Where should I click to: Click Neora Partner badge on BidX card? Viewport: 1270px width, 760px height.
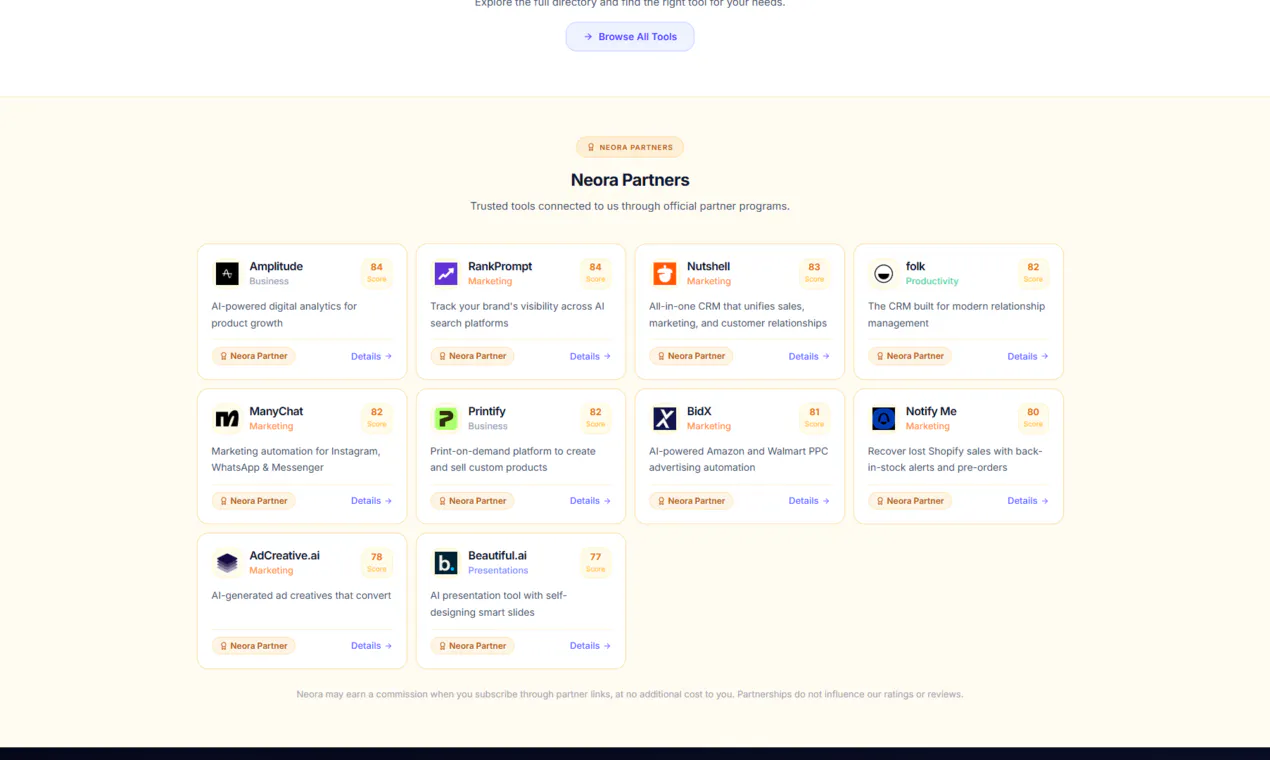point(692,501)
